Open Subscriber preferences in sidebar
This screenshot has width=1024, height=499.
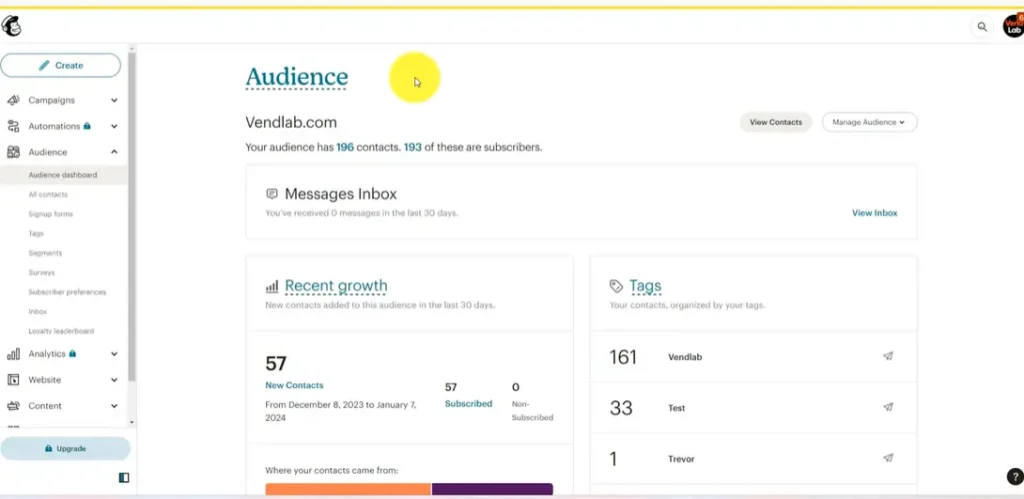pyautogui.click(x=67, y=292)
